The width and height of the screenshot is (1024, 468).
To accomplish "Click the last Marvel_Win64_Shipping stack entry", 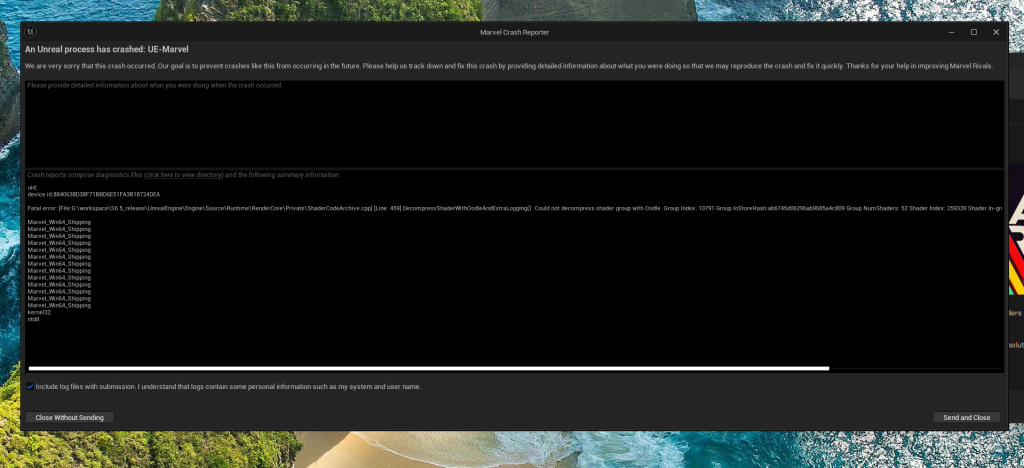I will [59, 305].
